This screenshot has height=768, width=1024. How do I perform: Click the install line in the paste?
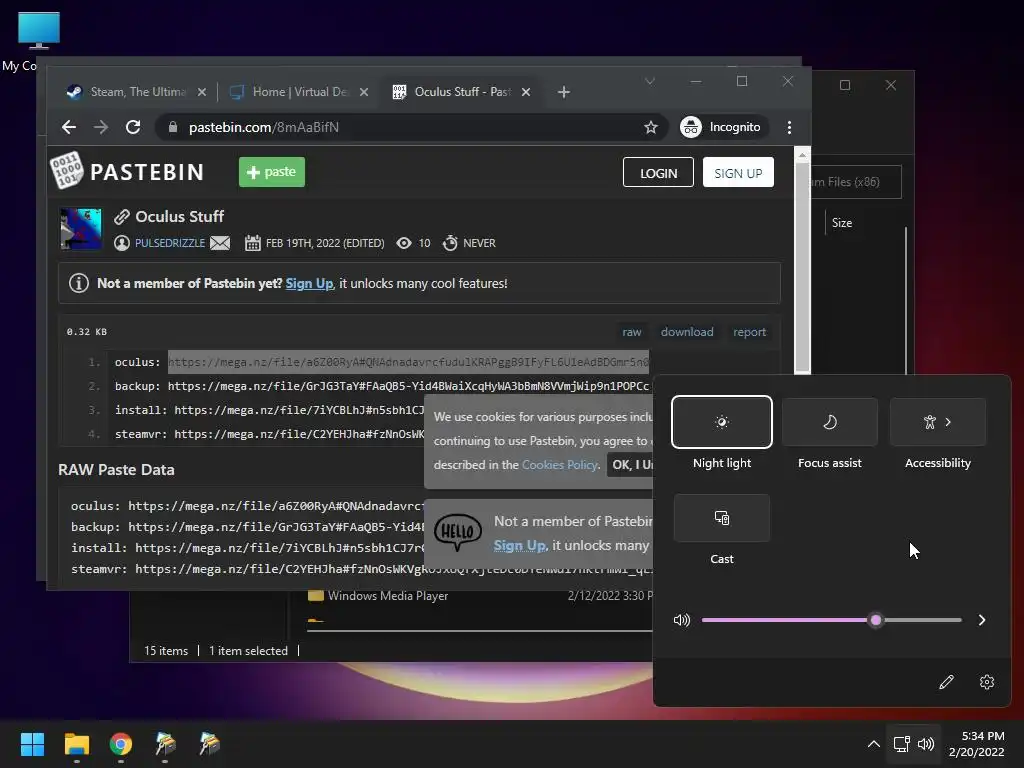tap(270, 410)
